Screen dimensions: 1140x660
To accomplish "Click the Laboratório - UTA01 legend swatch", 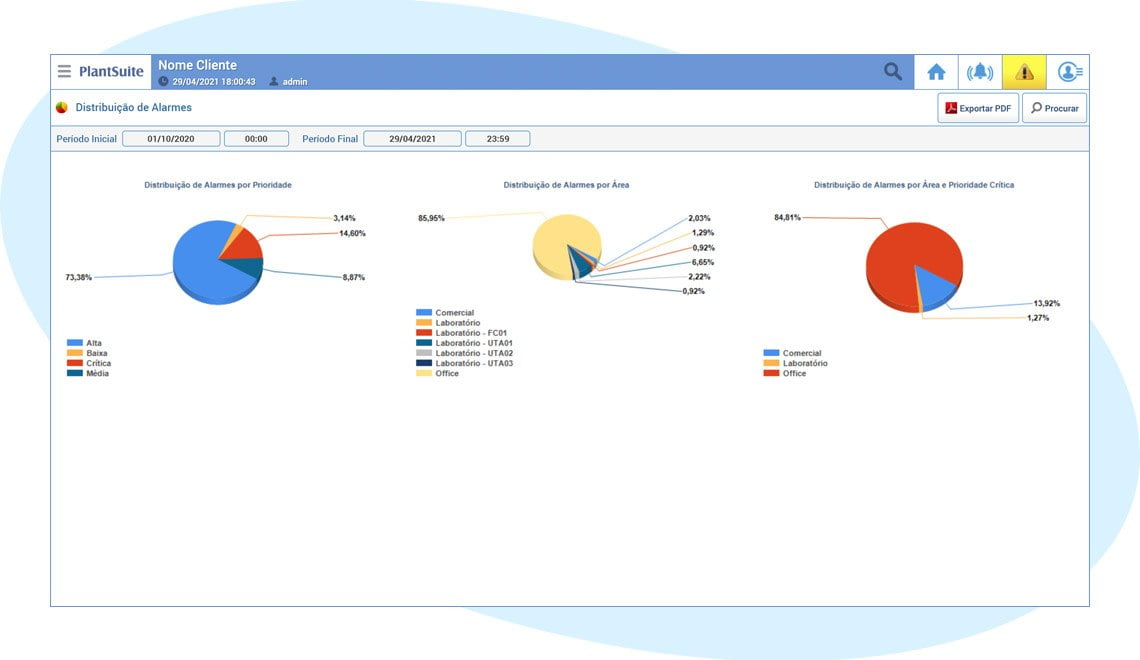I will [x=424, y=342].
